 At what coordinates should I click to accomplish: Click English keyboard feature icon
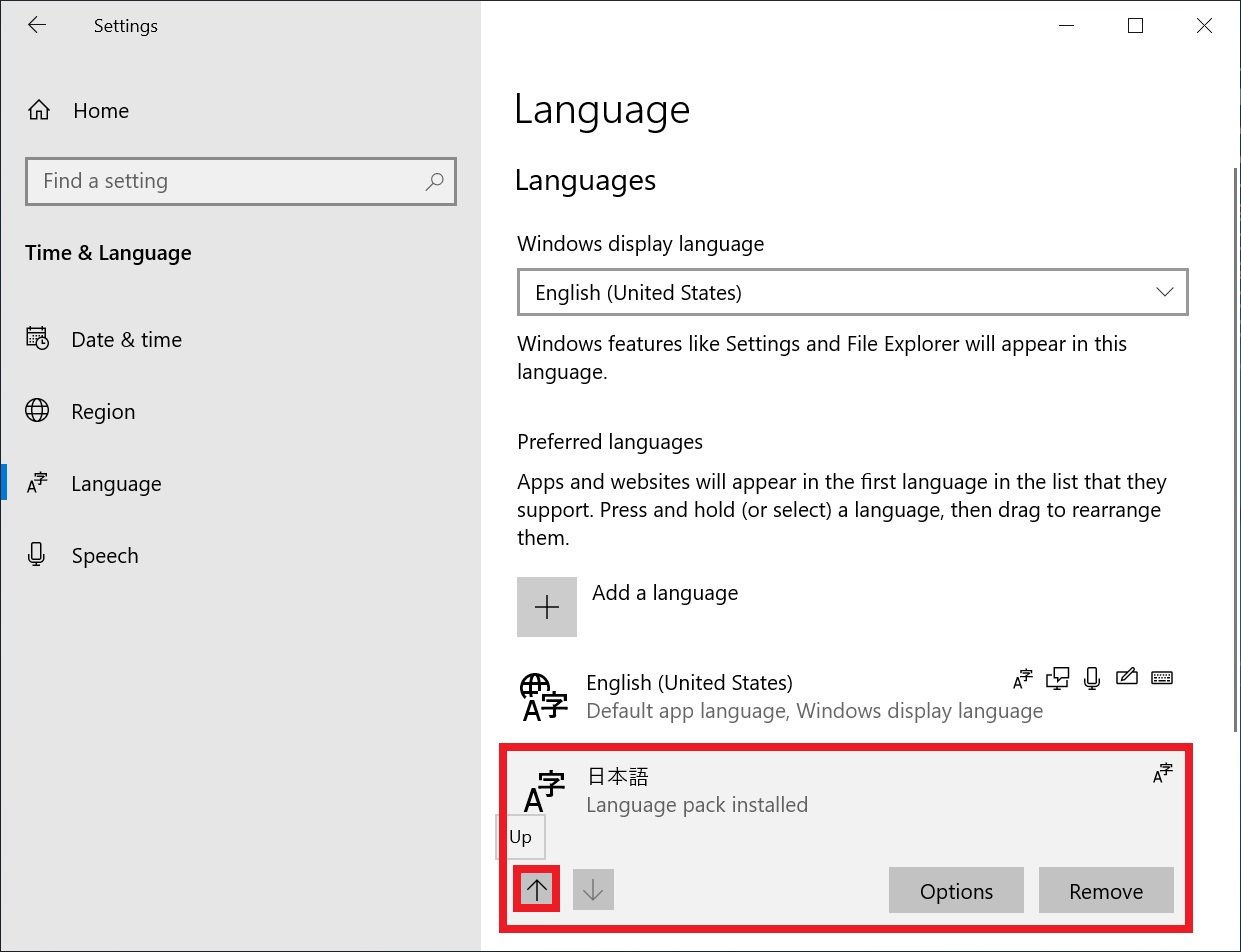point(1161,677)
